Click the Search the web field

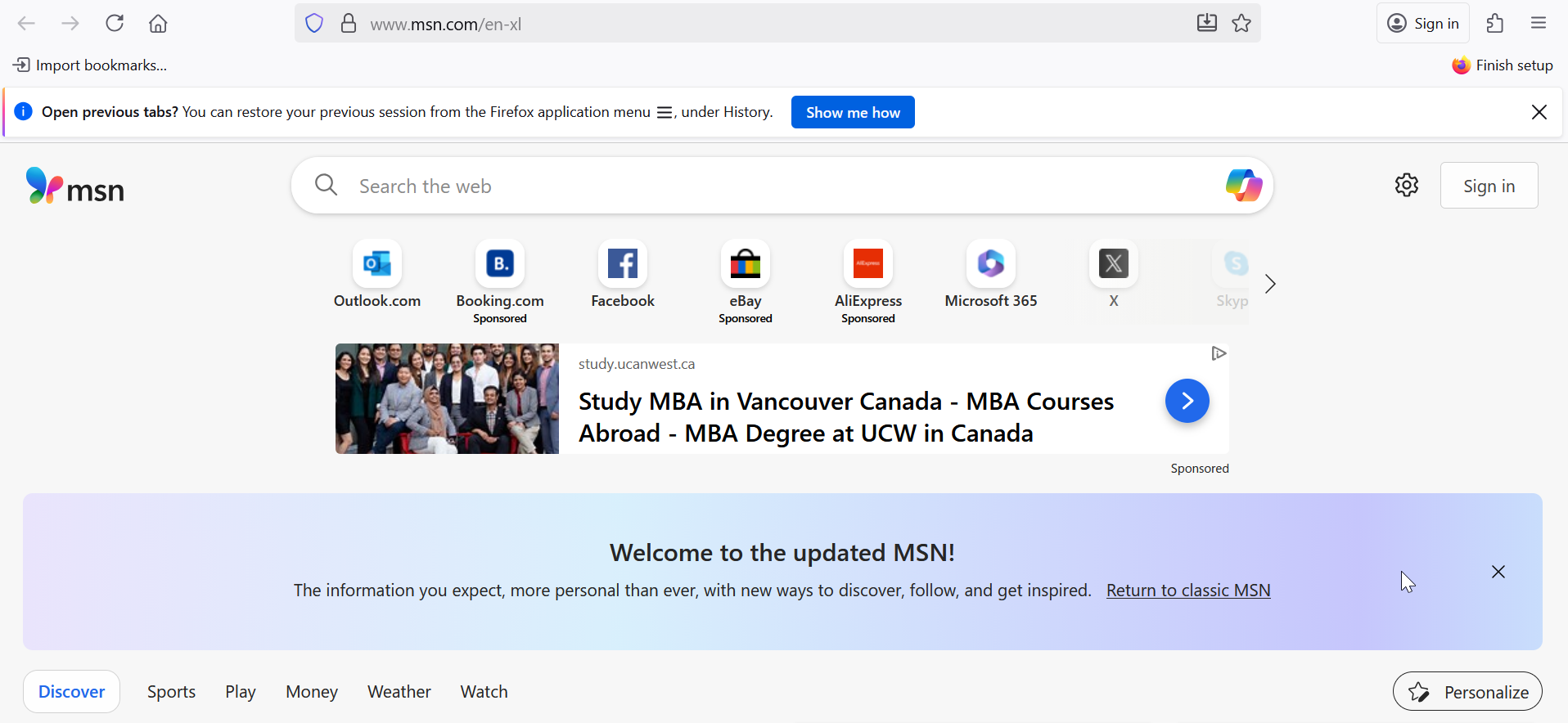click(x=737, y=186)
